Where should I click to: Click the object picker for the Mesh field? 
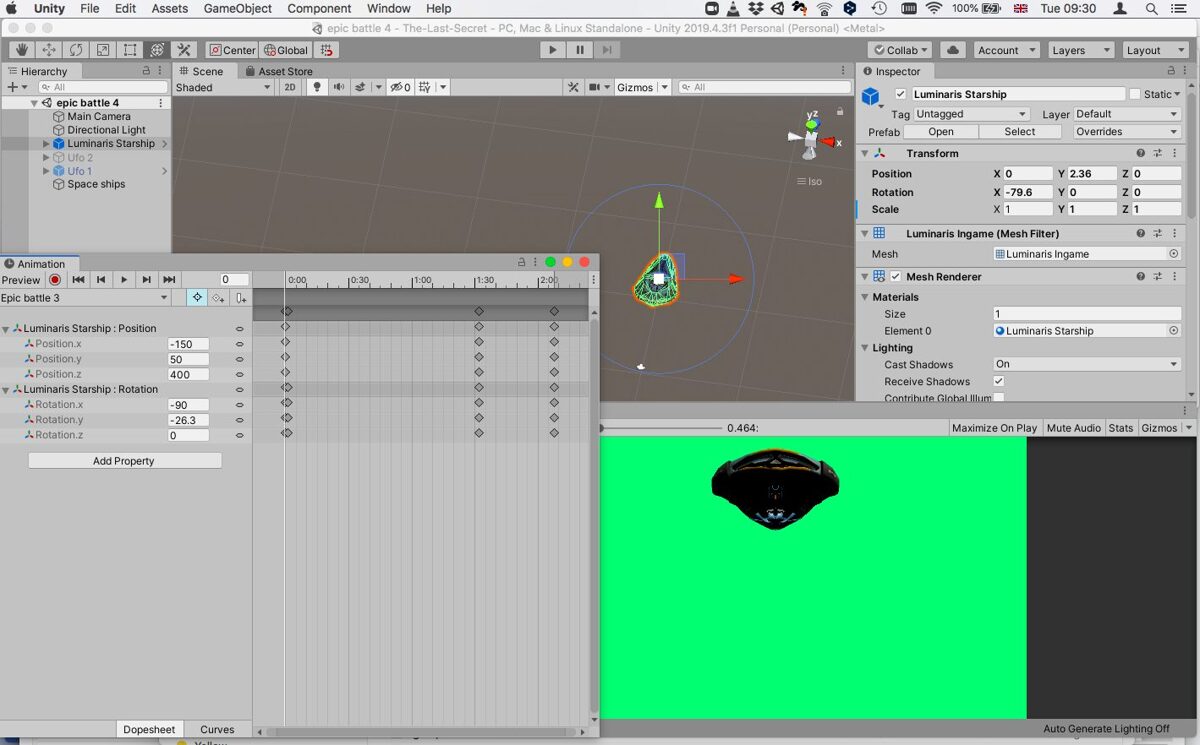click(x=1174, y=254)
